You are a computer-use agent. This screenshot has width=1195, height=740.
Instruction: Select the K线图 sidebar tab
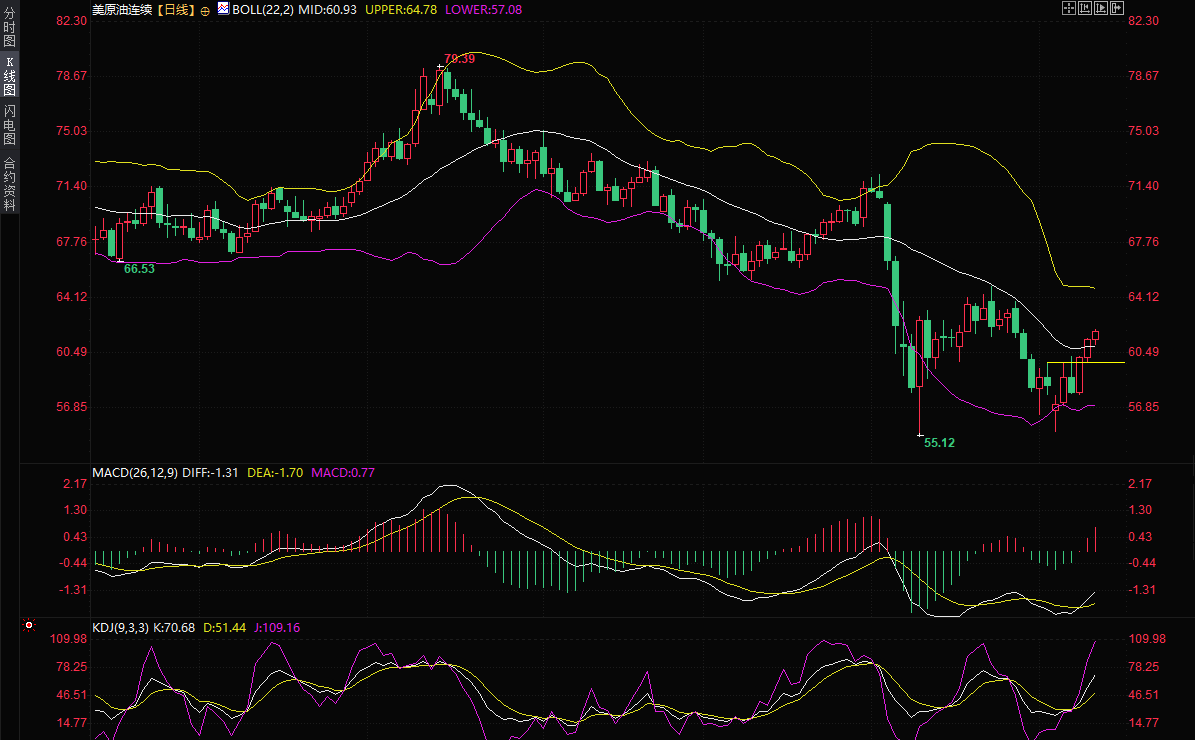(9, 76)
